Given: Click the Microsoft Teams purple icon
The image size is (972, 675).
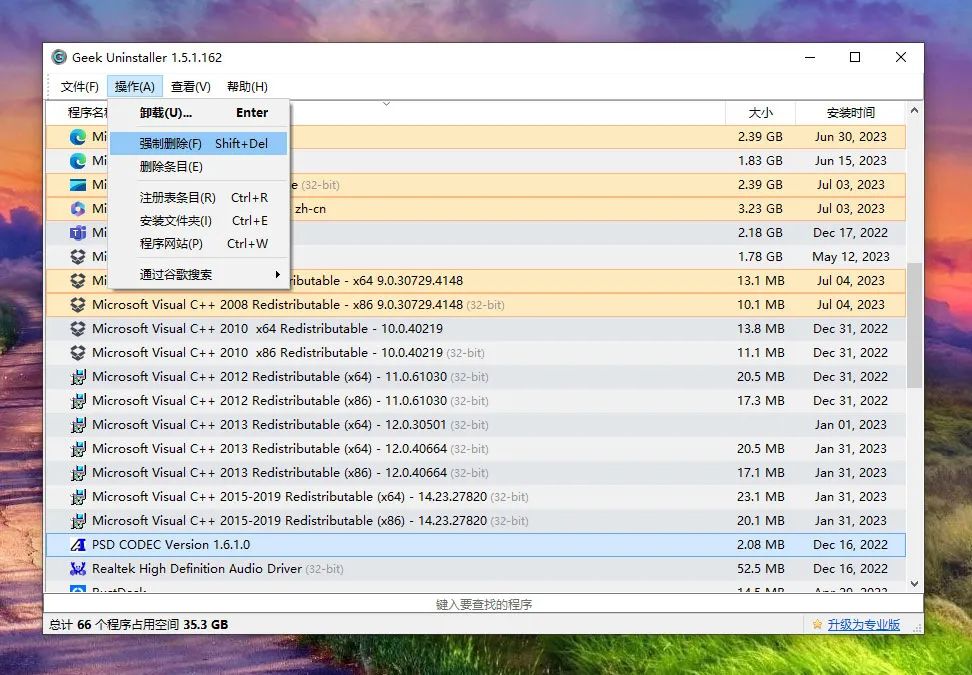Looking at the screenshot, I should (78, 233).
